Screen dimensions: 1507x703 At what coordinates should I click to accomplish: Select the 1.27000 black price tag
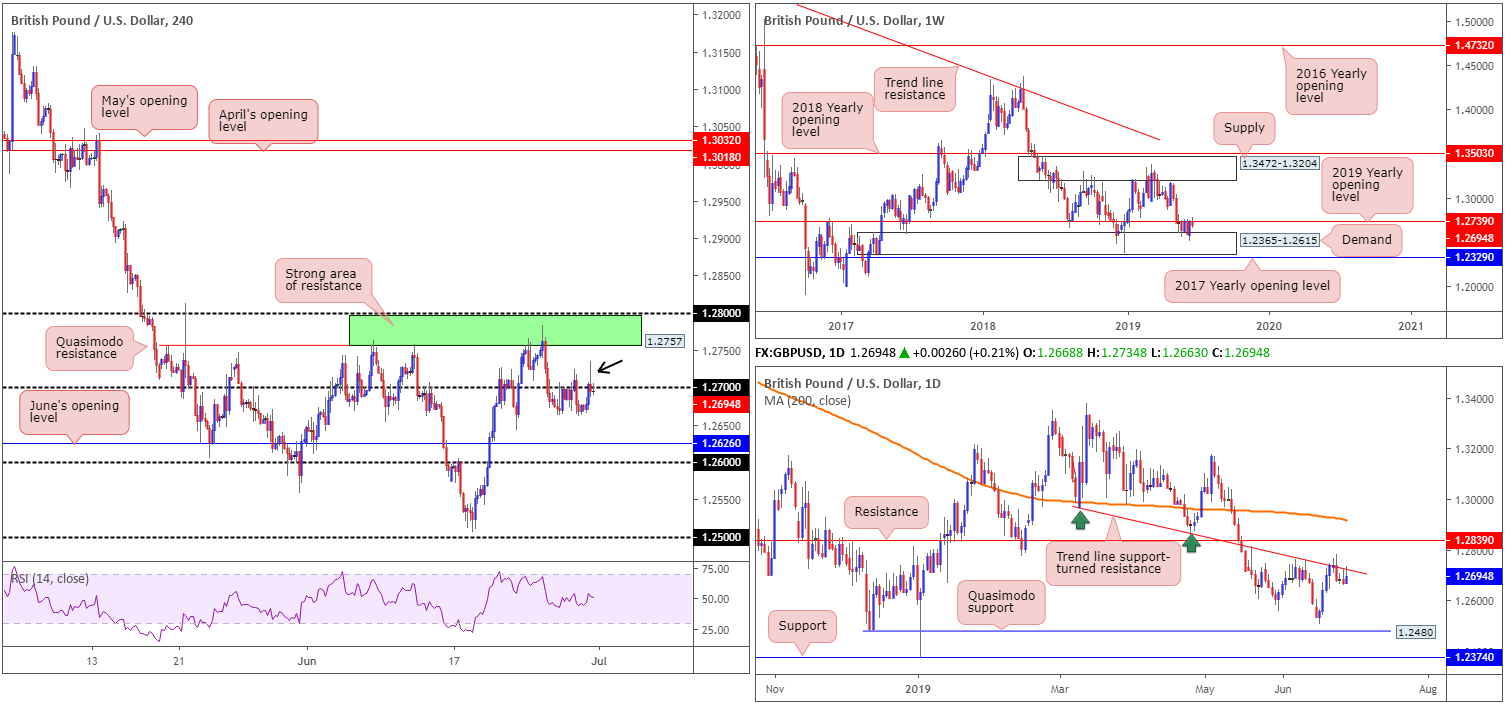pos(722,387)
